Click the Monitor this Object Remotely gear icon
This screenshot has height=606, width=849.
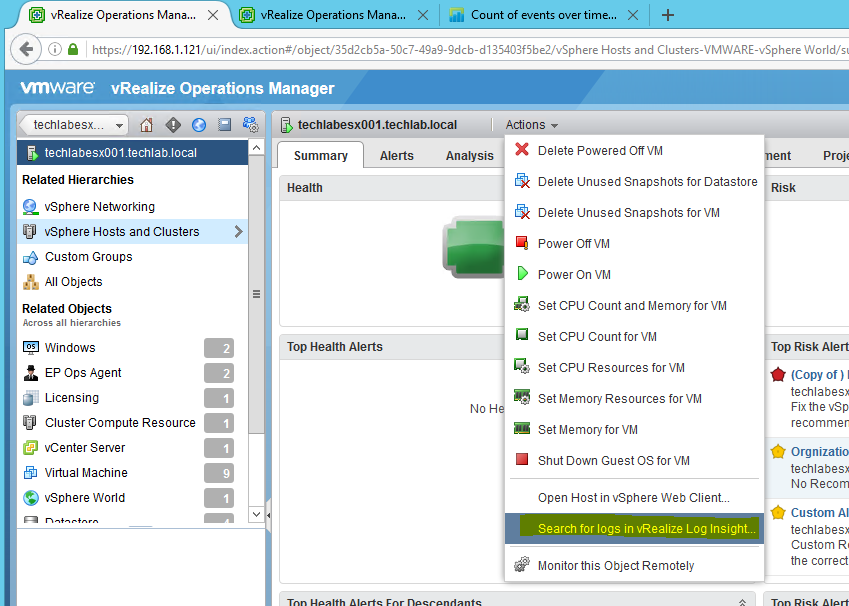coord(522,565)
